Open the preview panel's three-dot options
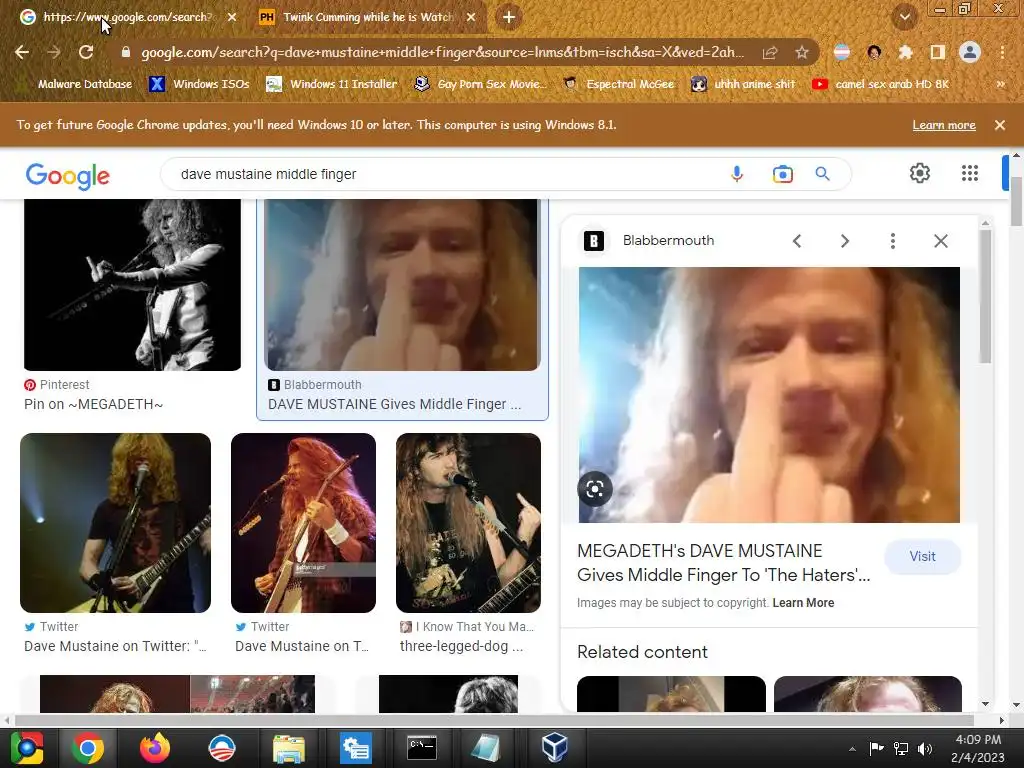Image resolution: width=1024 pixels, height=768 pixels. click(893, 241)
